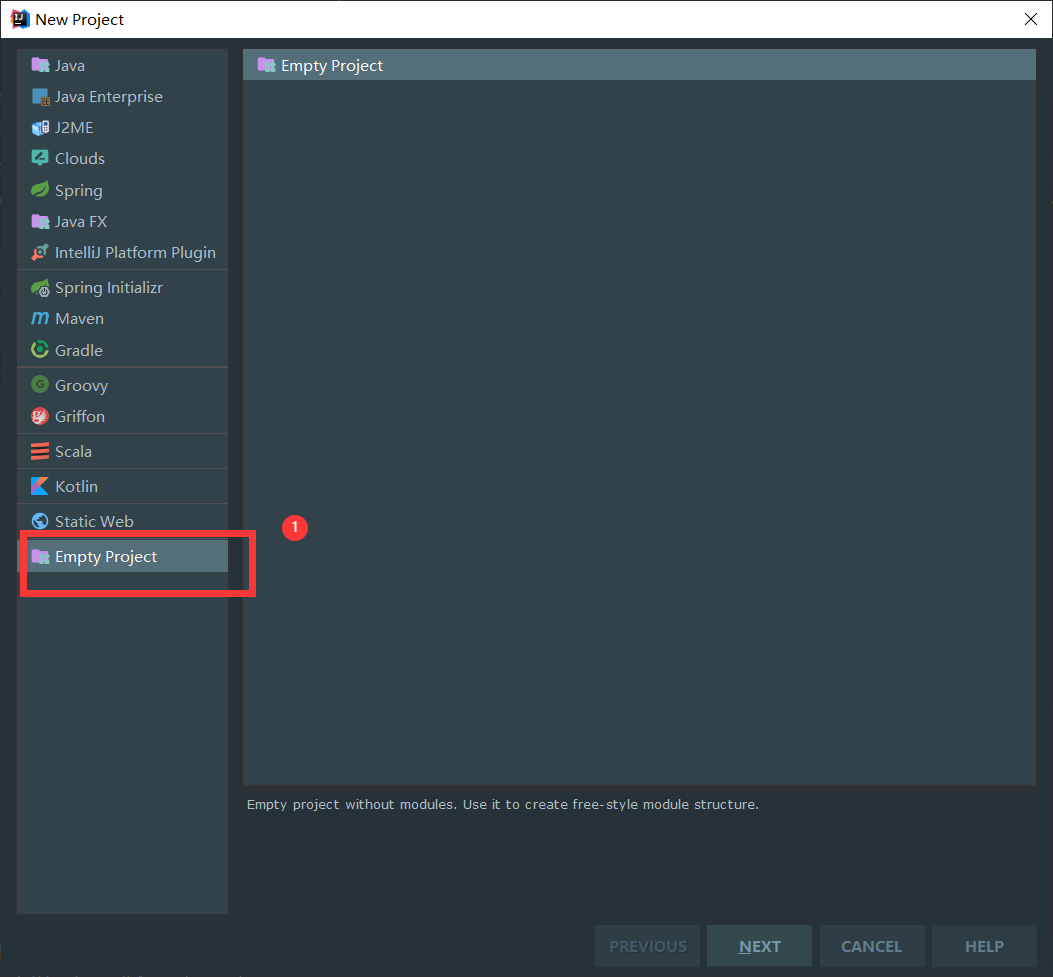The image size is (1053, 977).
Task: Open Help for the dialog
Action: point(984,946)
